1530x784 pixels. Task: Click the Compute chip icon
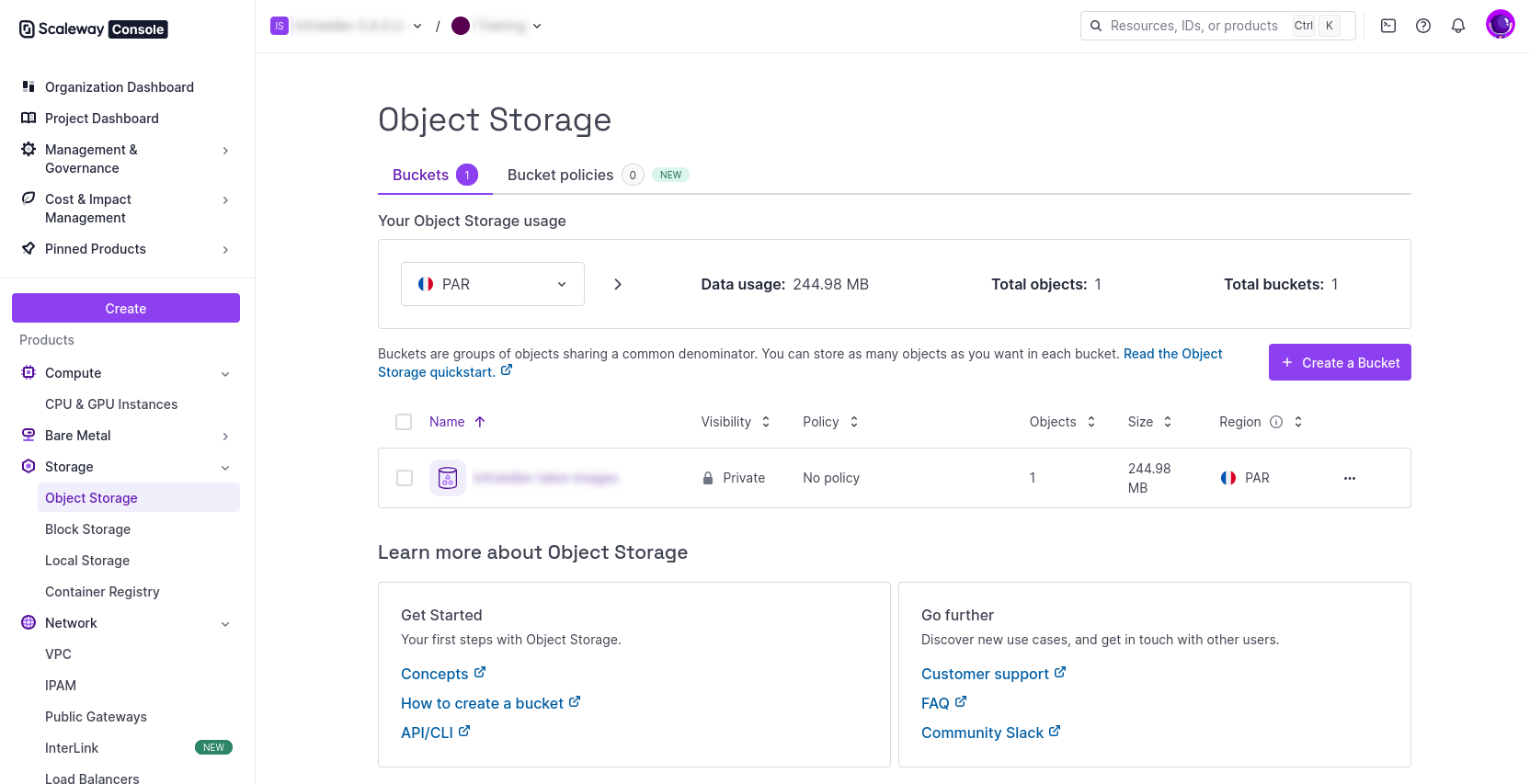pos(29,372)
